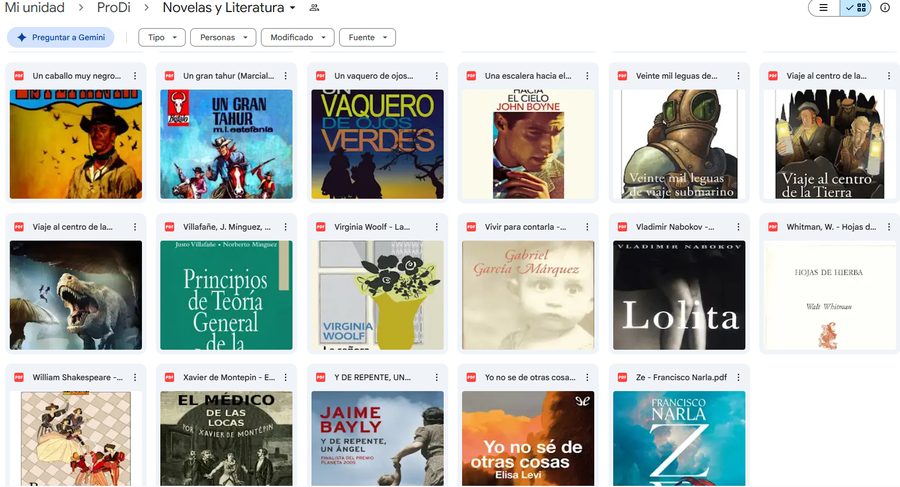Viewport: 900px width, 487px height.
Task: Open Gabriel García Márquez cover thumbnail
Action: point(528,295)
